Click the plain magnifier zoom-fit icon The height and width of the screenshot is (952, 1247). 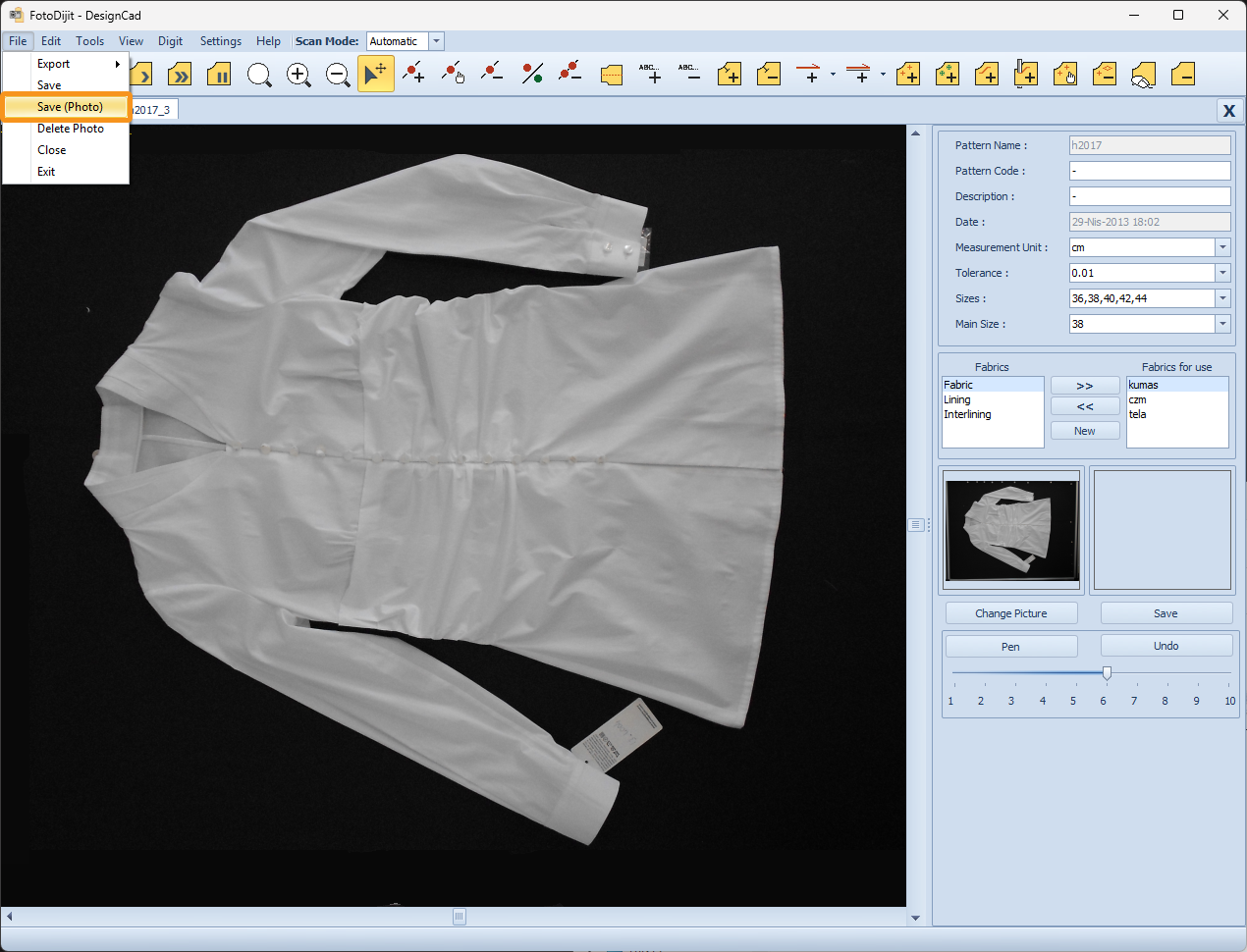pyautogui.click(x=259, y=75)
